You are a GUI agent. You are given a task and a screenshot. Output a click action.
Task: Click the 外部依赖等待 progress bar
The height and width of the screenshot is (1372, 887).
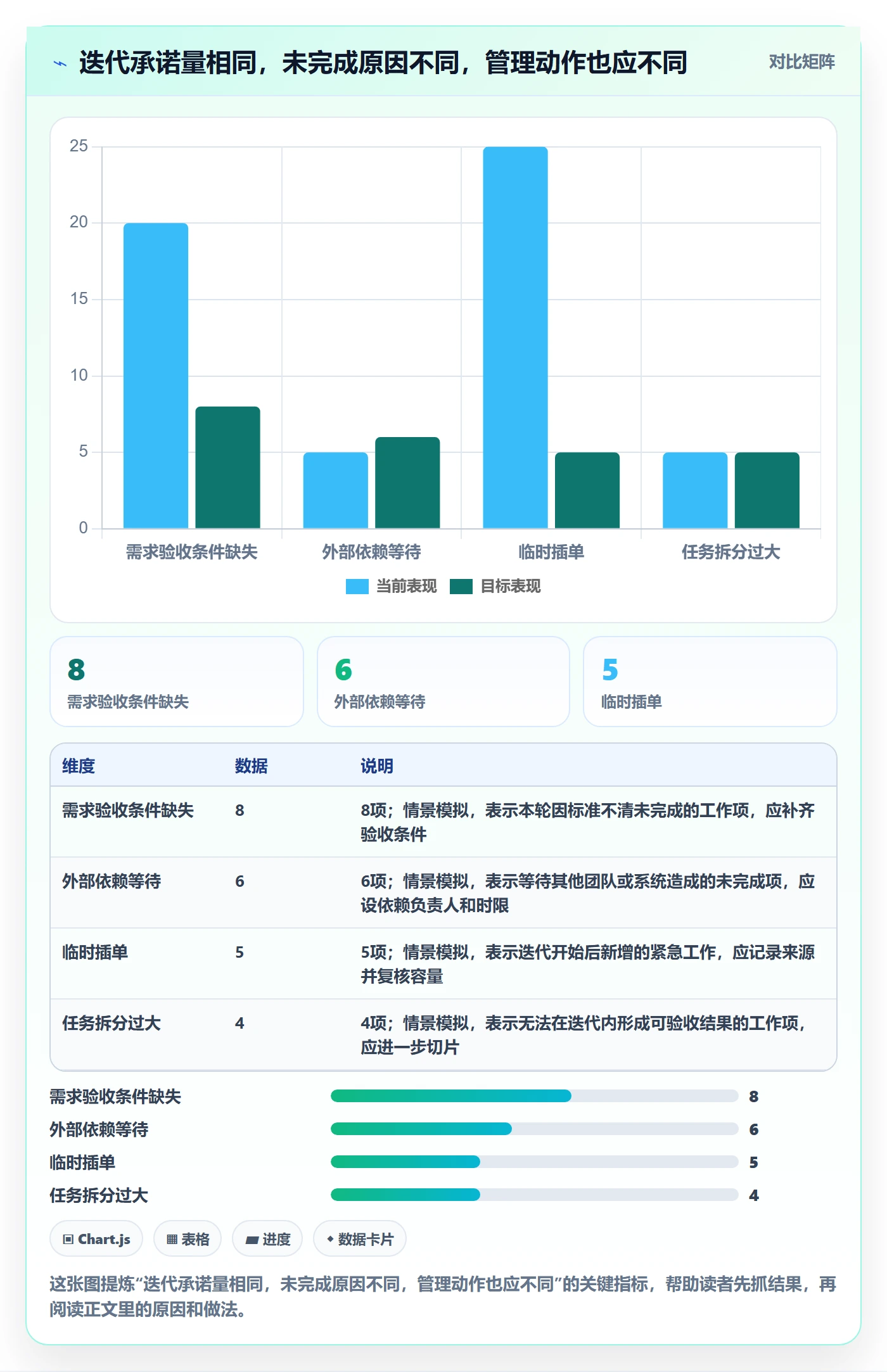pos(535,1129)
